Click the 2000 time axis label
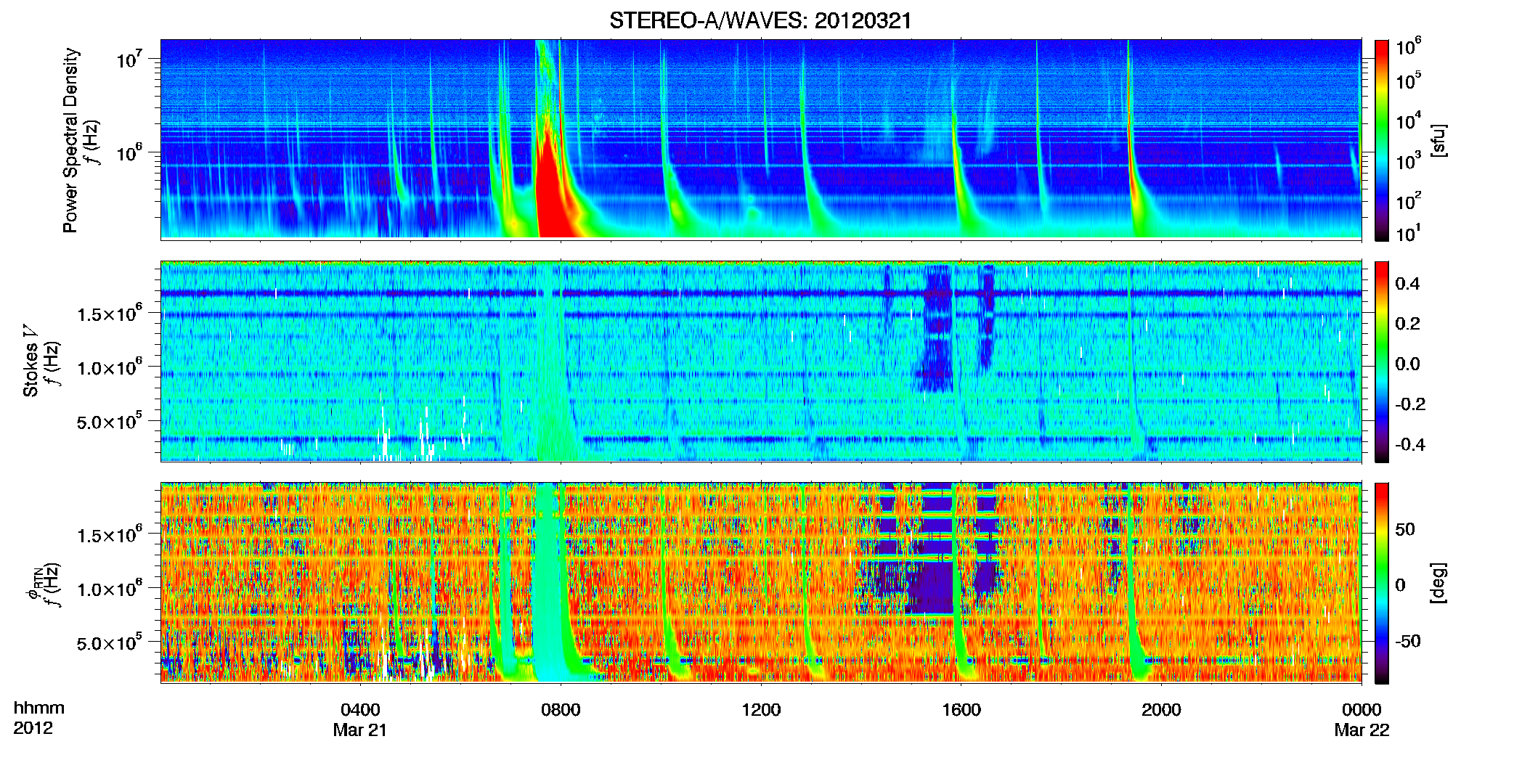Screen dimensions: 1522x784 coord(1161,710)
